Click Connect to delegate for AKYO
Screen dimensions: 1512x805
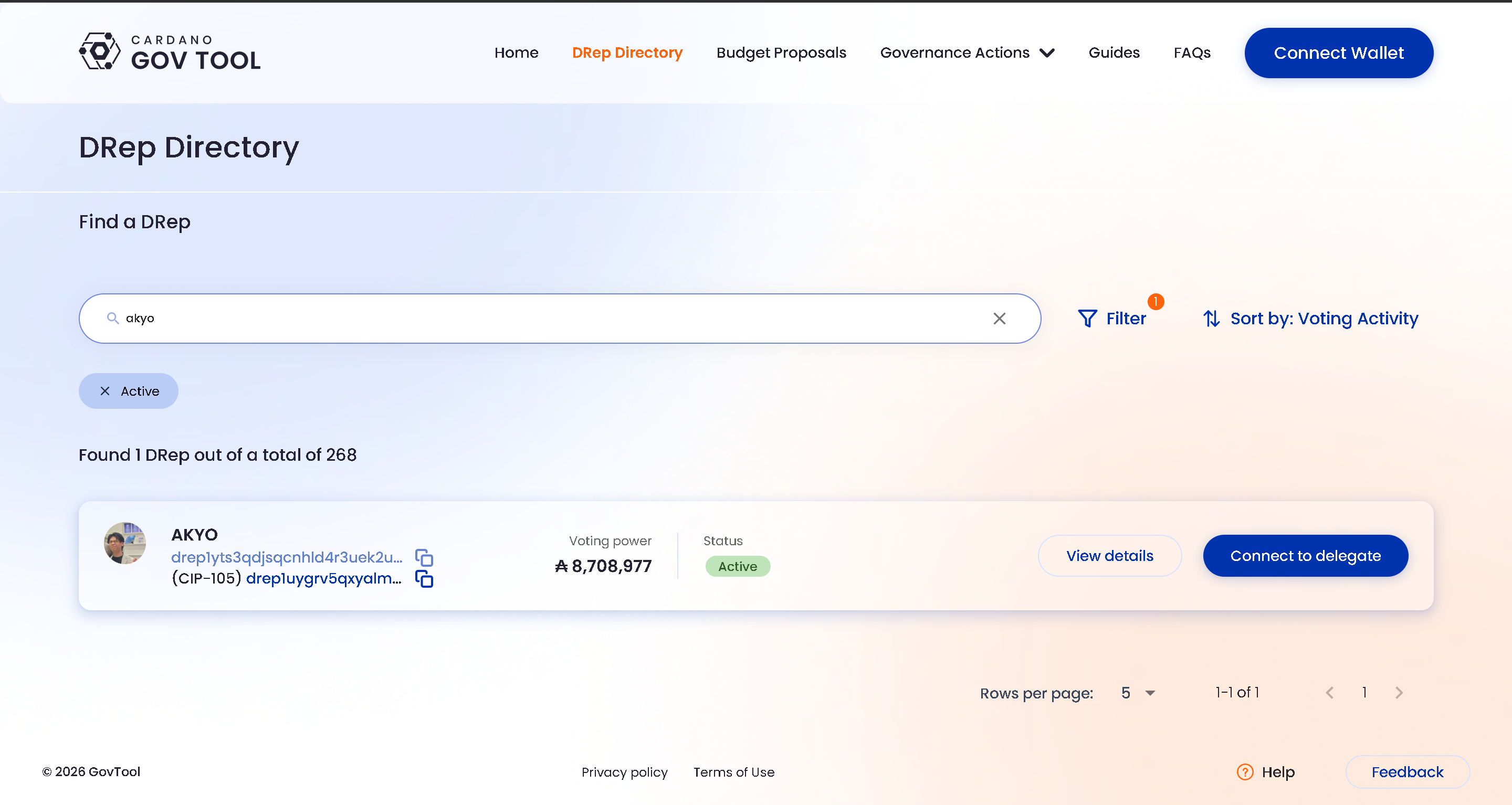click(1305, 556)
